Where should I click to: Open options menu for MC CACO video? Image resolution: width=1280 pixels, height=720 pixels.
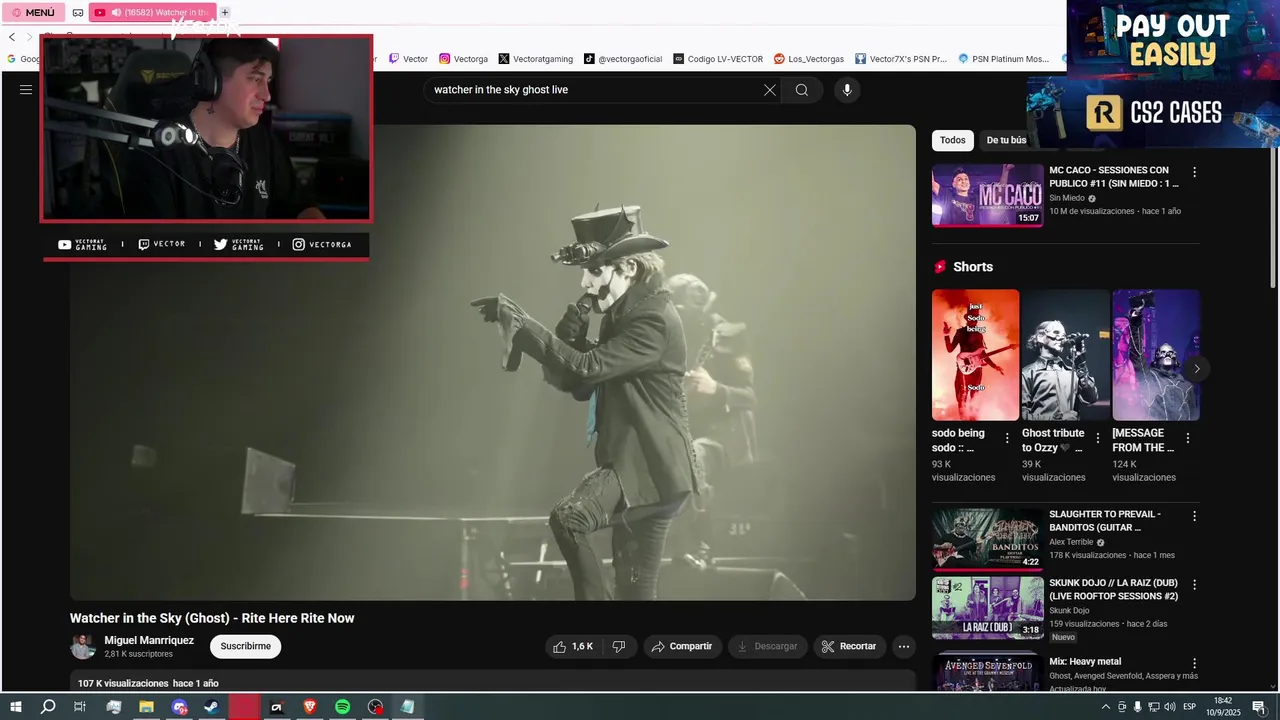coord(1194,172)
